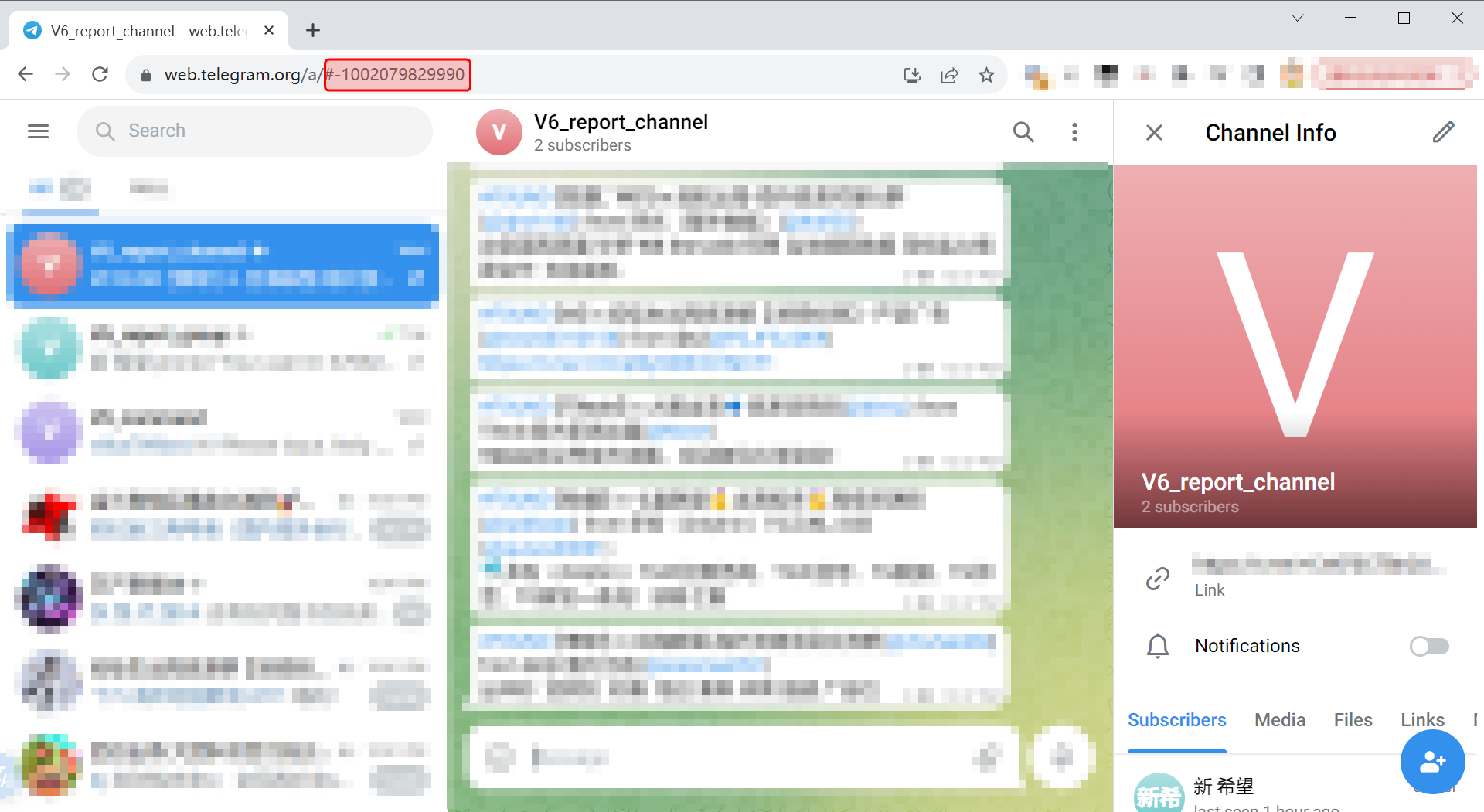Click the V6_report_channel avatar in header
Image resolution: width=1484 pixels, height=812 pixels.
(499, 132)
